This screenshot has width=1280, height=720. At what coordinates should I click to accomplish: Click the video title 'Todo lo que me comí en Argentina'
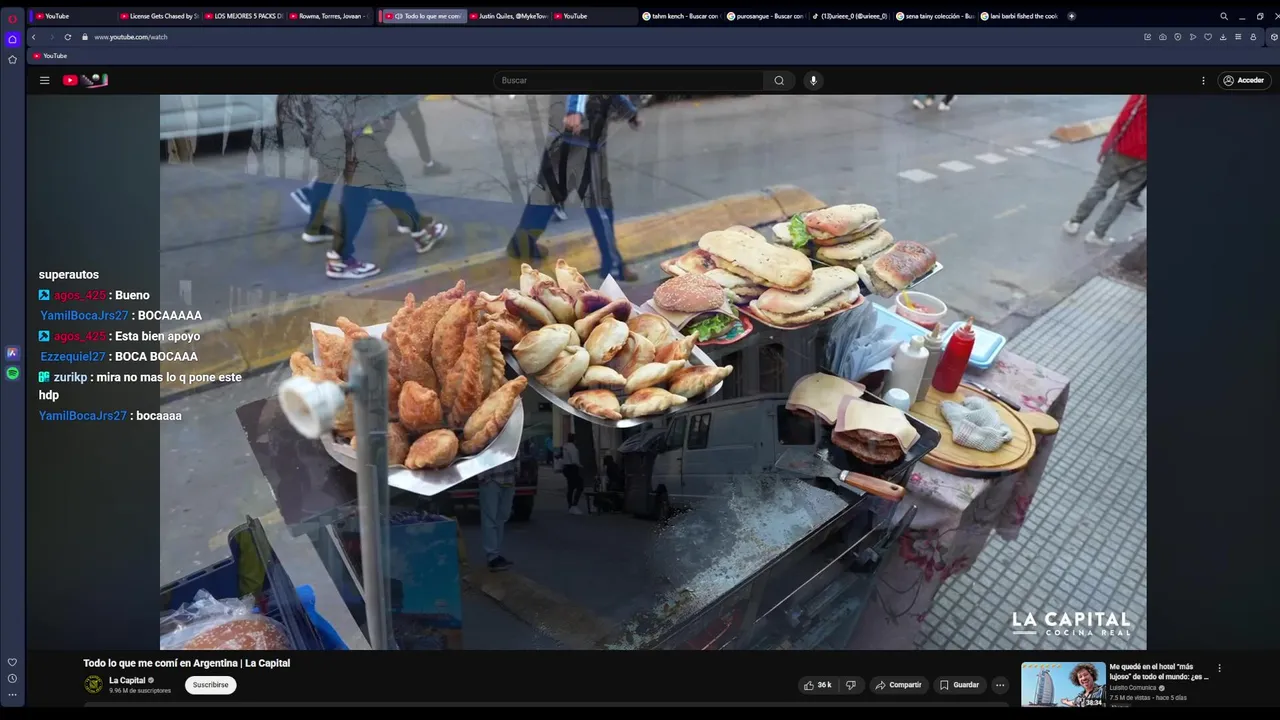(x=186, y=663)
